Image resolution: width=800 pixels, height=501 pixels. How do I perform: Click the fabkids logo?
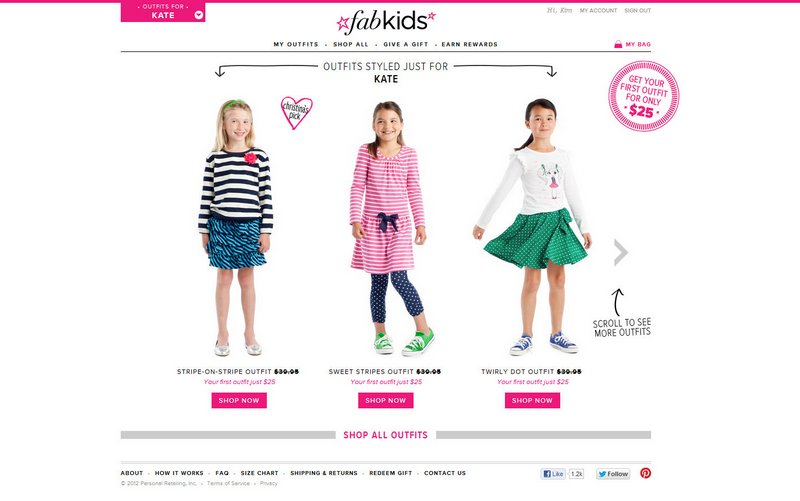386,22
